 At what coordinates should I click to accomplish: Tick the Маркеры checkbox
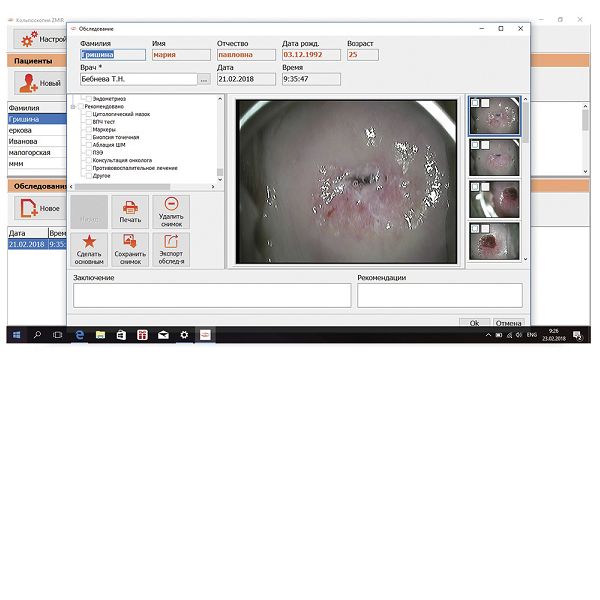coord(89,129)
